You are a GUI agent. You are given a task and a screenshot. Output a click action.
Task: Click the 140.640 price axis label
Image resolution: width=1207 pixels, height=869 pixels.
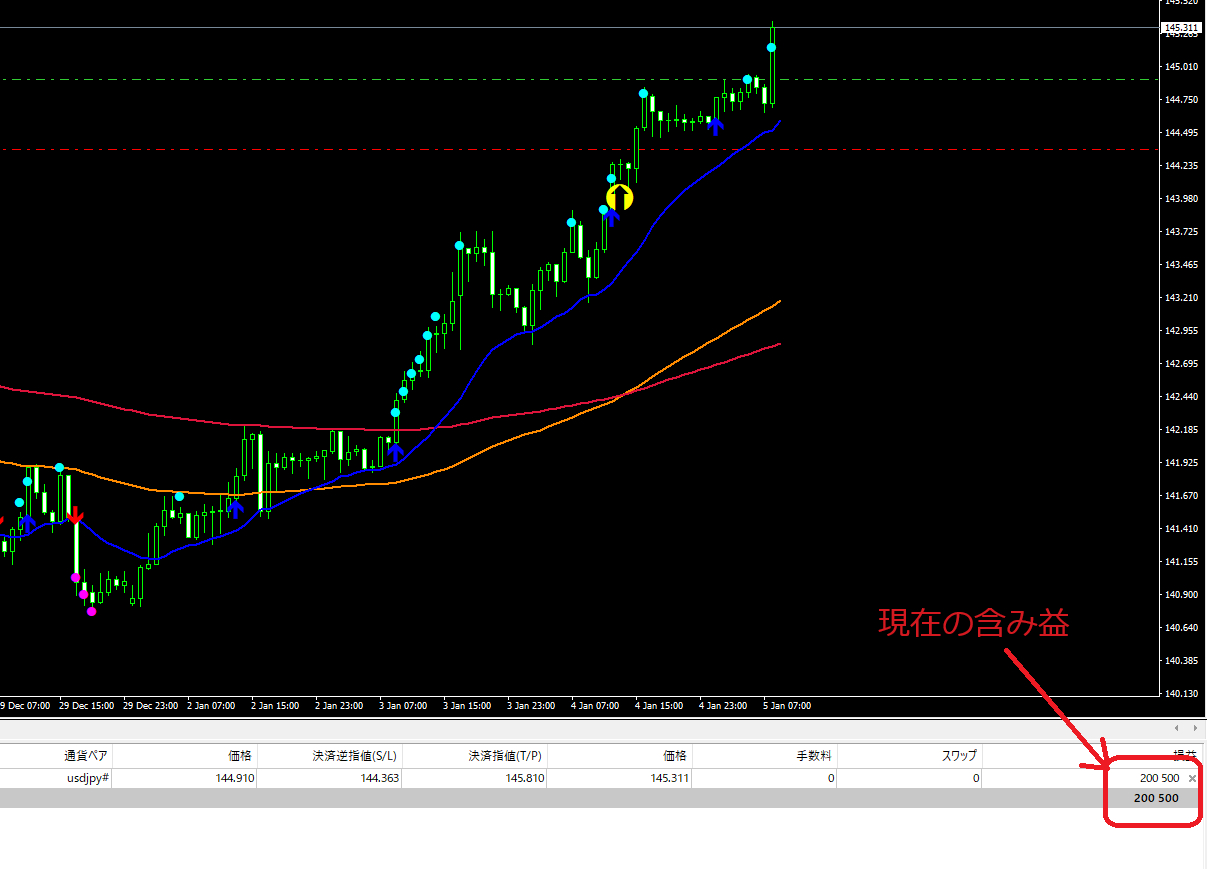tap(1182, 628)
